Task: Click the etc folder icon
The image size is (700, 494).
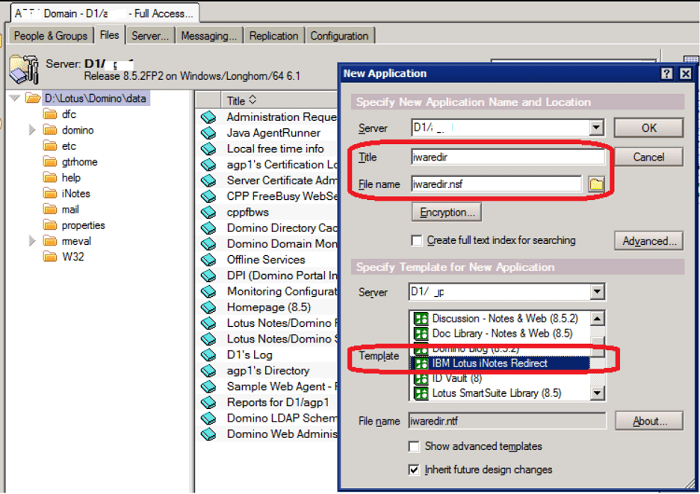Action: tap(50, 146)
